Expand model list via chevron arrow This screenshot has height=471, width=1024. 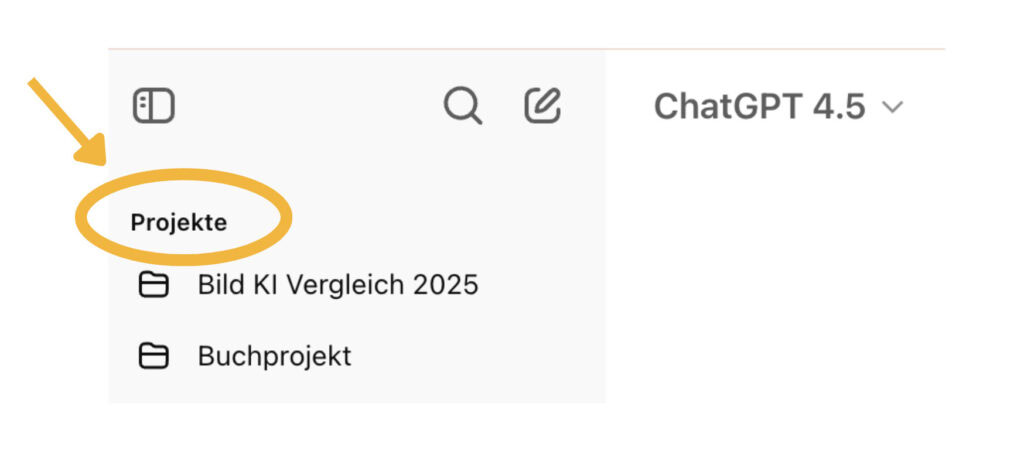[x=893, y=107]
